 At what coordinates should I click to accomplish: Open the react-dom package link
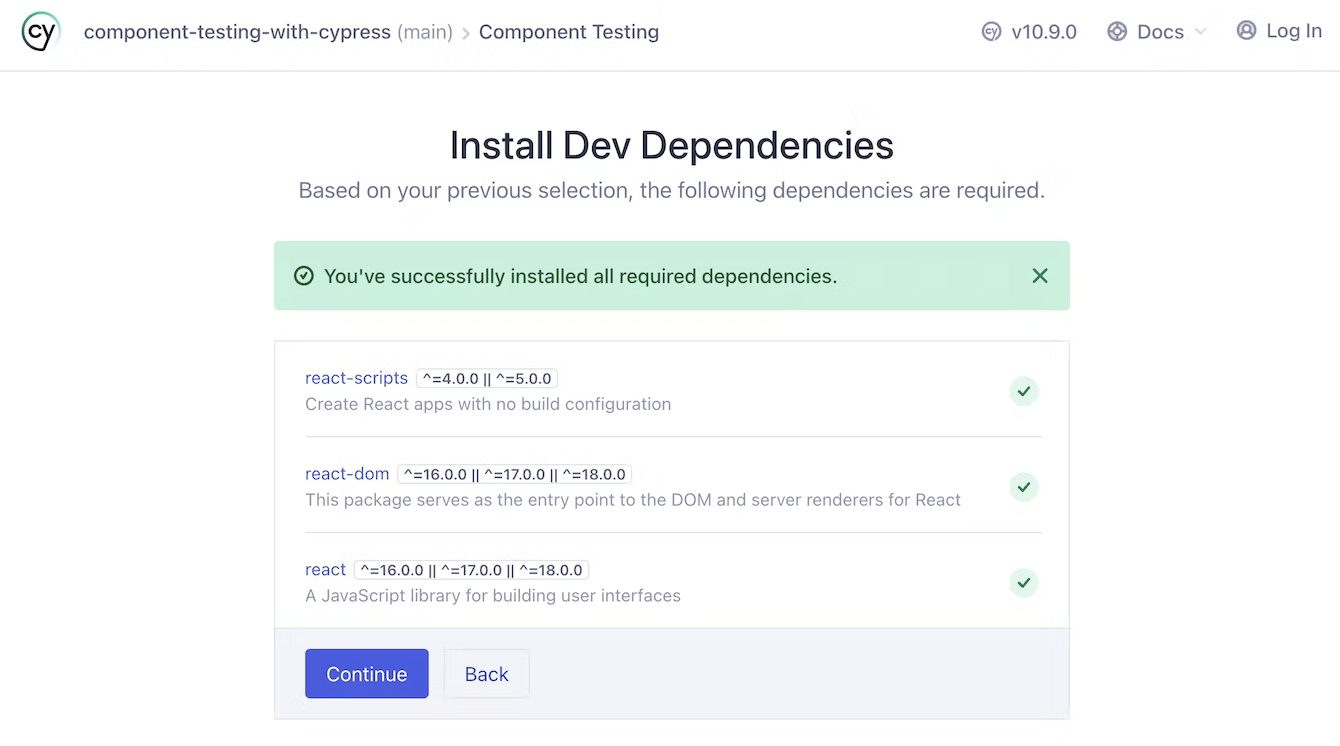[x=347, y=474]
